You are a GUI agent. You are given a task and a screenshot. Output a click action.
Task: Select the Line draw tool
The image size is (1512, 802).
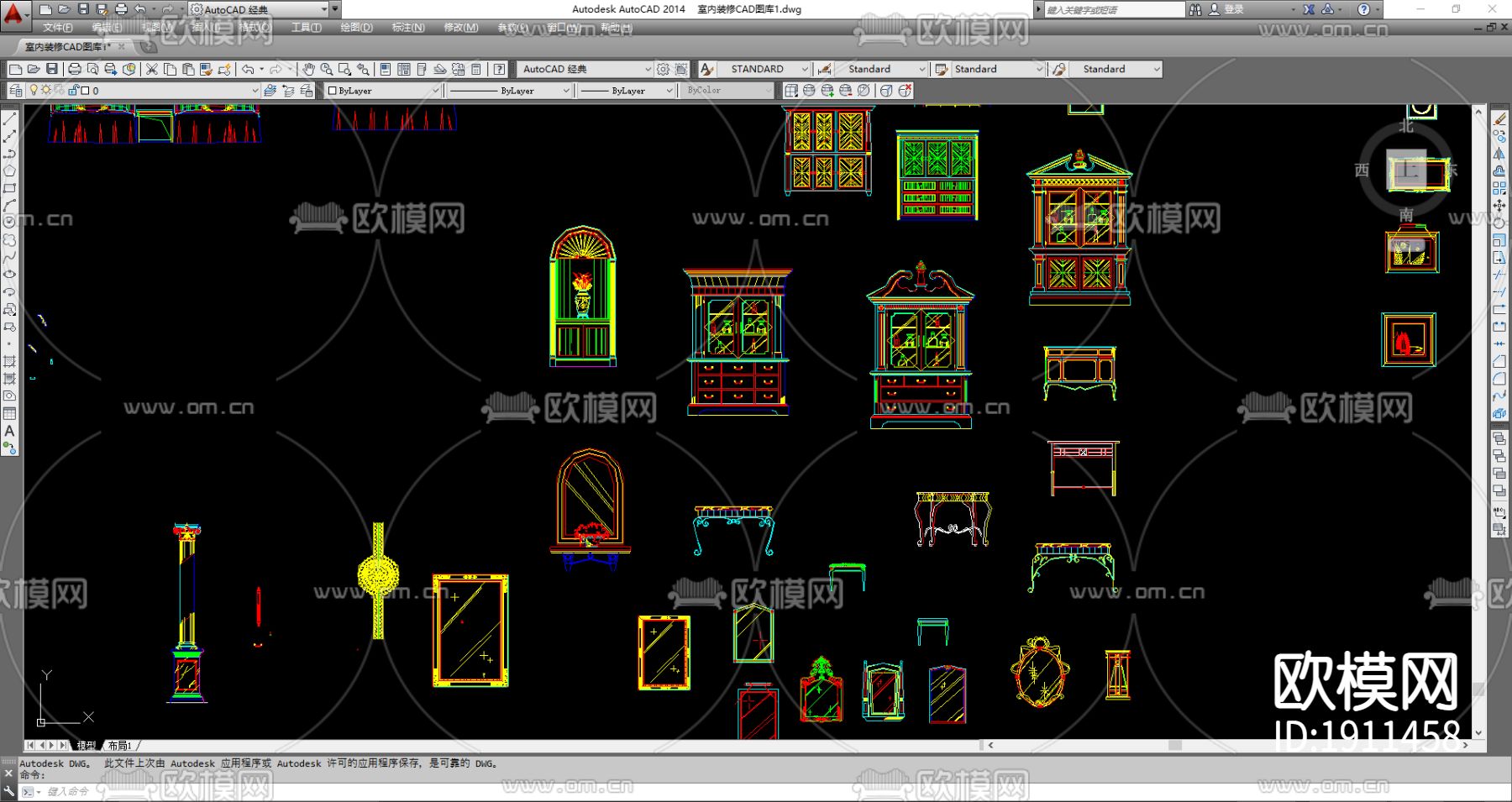point(10,119)
